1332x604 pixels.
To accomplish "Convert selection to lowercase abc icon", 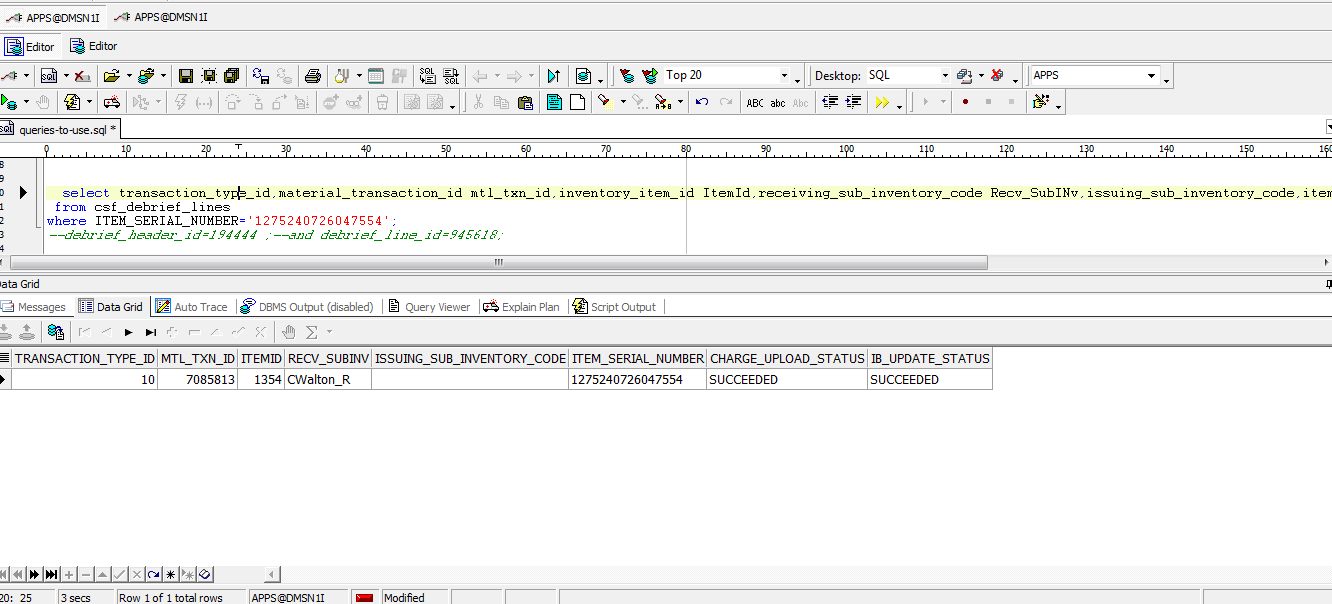I will (x=777, y=102).
